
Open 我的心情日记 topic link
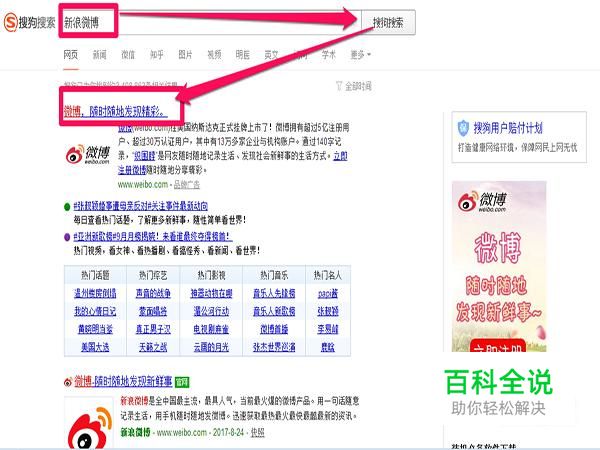pos(95,311)
